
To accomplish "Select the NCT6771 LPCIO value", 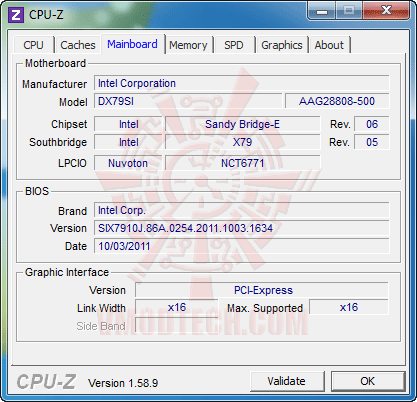I will tap(243, 163).
